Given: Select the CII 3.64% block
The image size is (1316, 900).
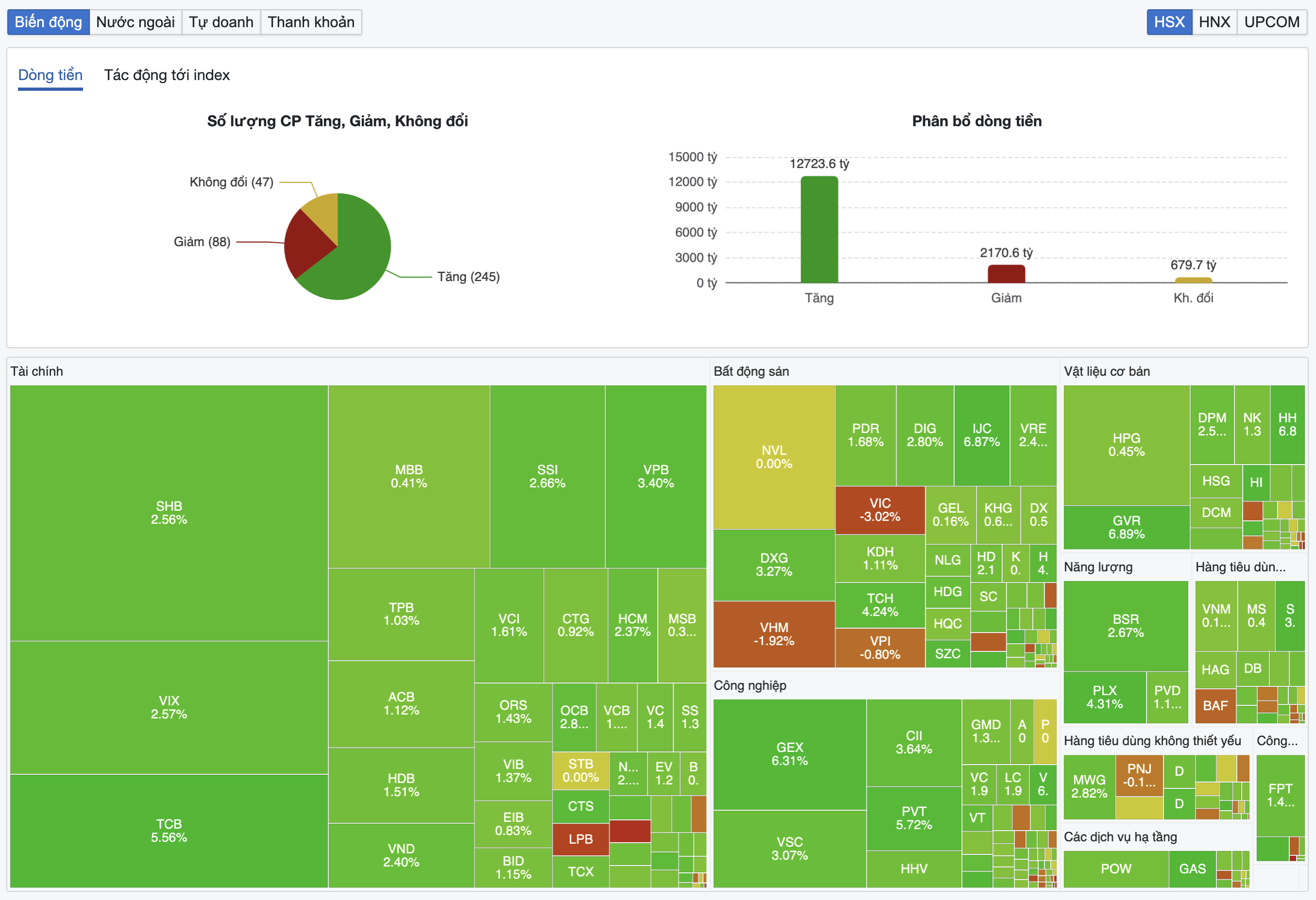Looking at the screenshot, I should (913, 743).
